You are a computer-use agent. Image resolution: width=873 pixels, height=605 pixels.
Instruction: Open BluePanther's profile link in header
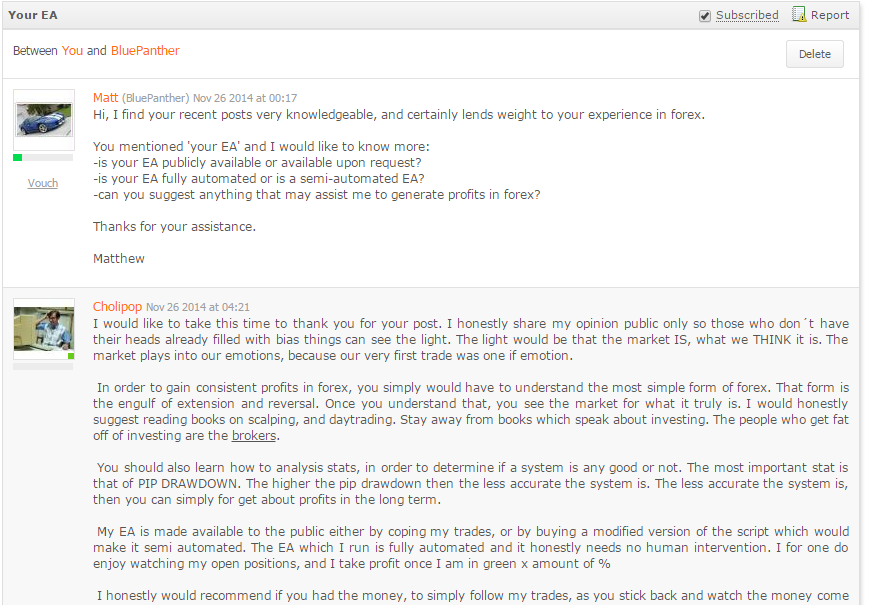click(x=145, y=51)
